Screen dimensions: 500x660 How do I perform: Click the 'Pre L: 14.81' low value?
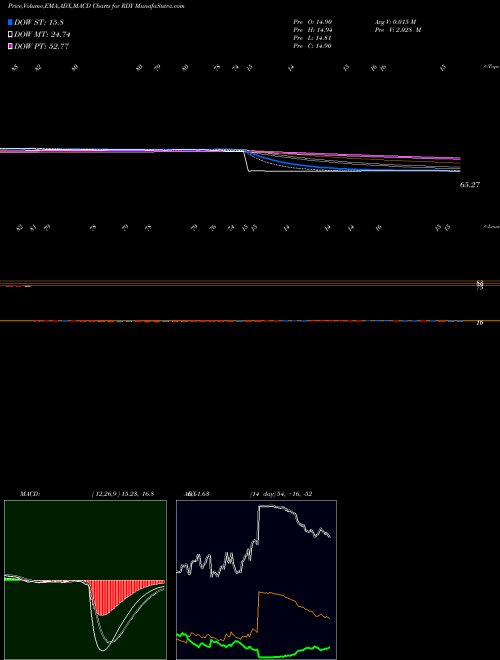pyautogui.click(x=313, y=38)
